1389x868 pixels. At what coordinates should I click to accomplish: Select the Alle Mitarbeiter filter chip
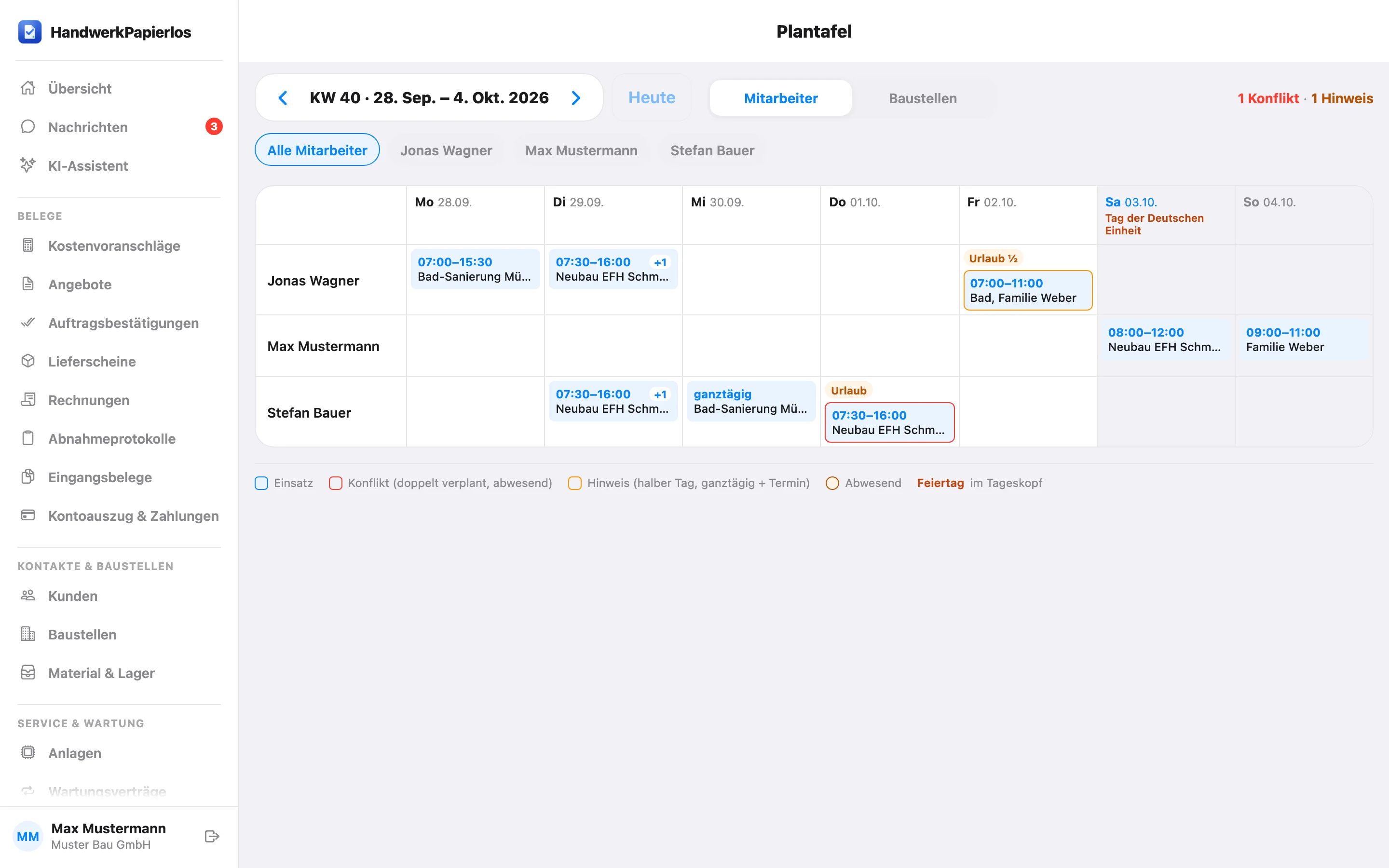[x=317, y=150]
